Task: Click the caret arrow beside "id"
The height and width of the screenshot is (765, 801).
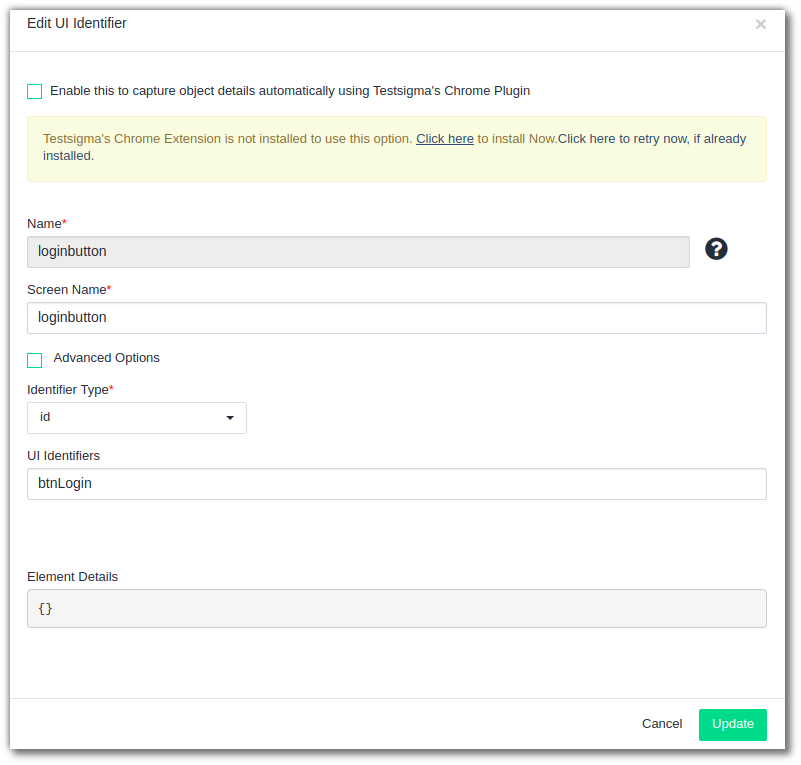Action: (230, 418)
